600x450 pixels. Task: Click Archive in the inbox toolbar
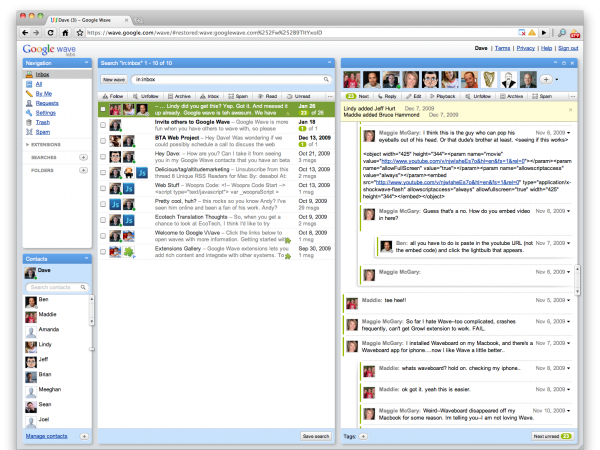click(179, 96)
